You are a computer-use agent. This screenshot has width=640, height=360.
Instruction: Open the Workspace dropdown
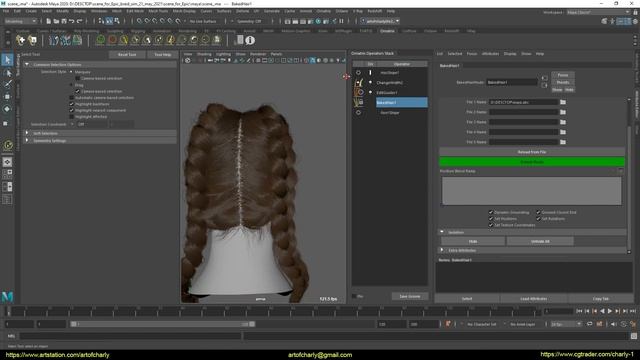coord(598,12)
